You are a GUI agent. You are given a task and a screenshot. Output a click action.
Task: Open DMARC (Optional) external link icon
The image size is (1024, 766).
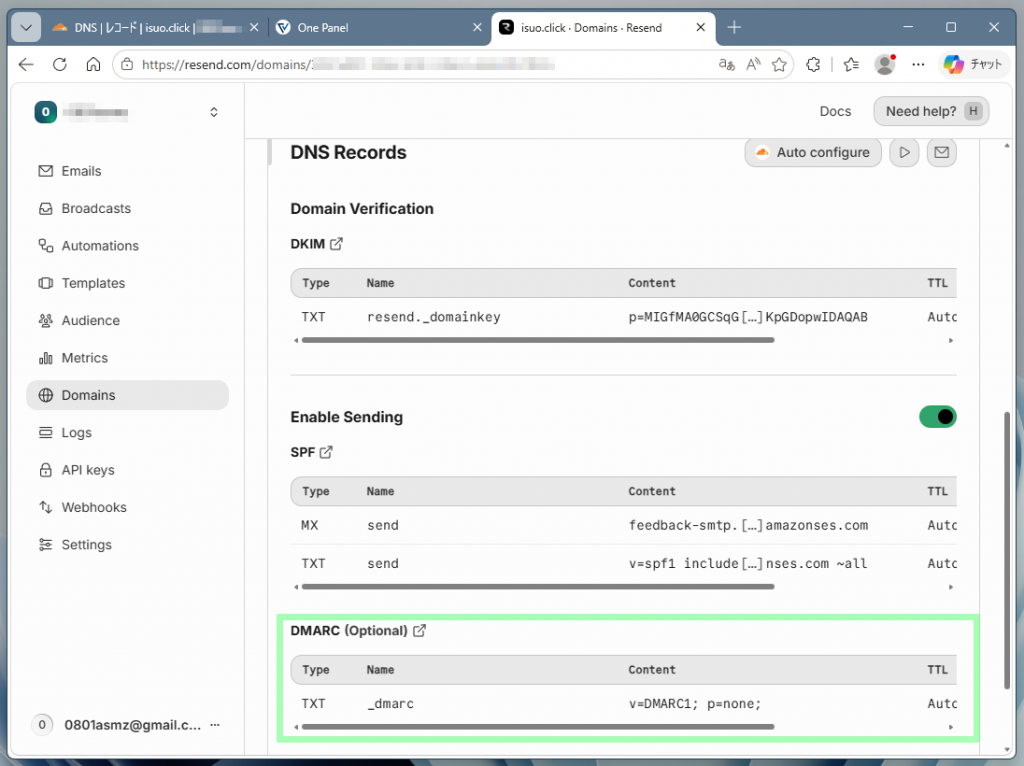(x=419, y=631)
